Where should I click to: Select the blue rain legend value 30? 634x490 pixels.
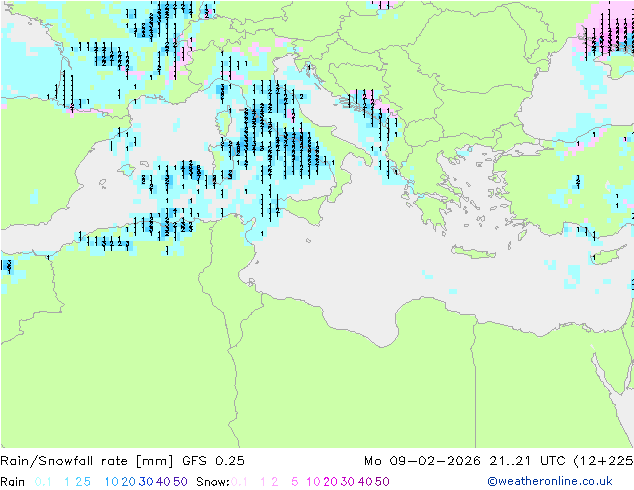(x=146, y=482)
